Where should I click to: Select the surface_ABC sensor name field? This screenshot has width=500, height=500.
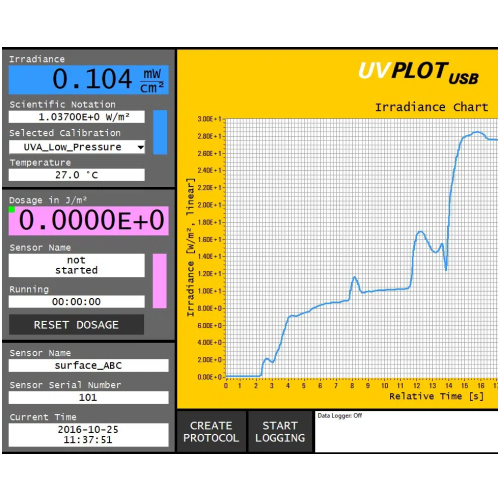[x=89, y=366]
